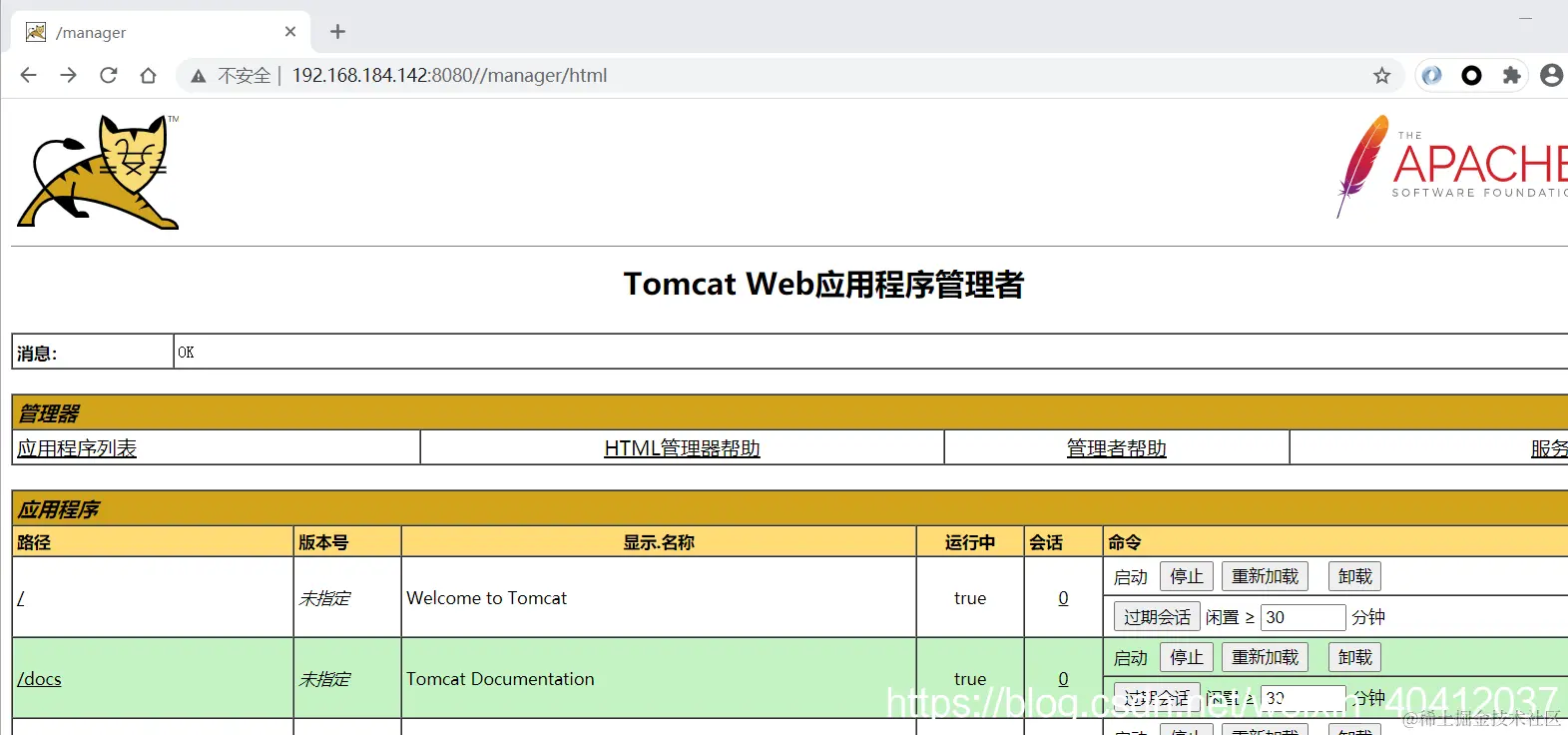Click 停止 for Tomcat Documentation
1568x735 pixels.
[x=1187, y=657]
